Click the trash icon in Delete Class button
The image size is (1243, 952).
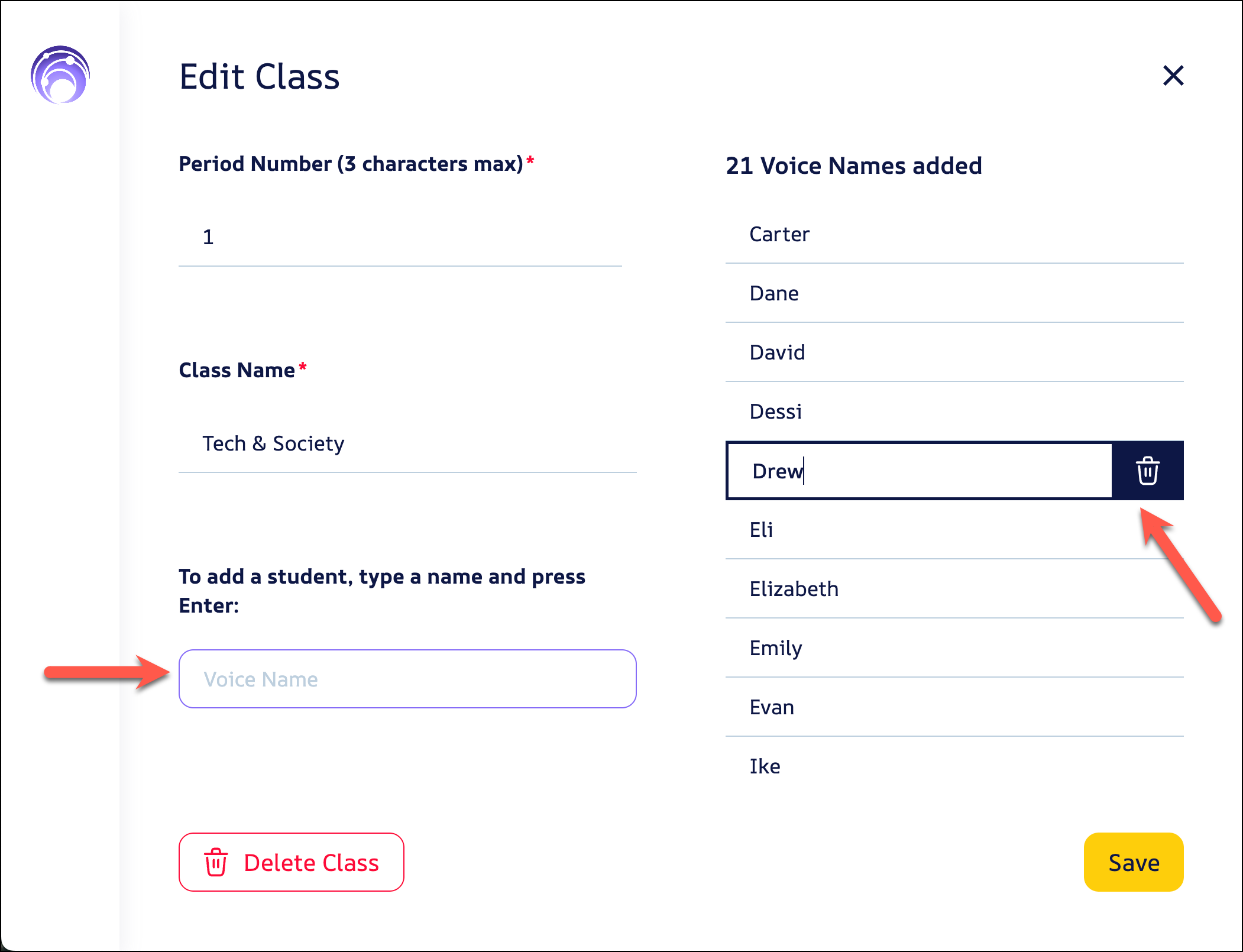click(x=216, y=862)
